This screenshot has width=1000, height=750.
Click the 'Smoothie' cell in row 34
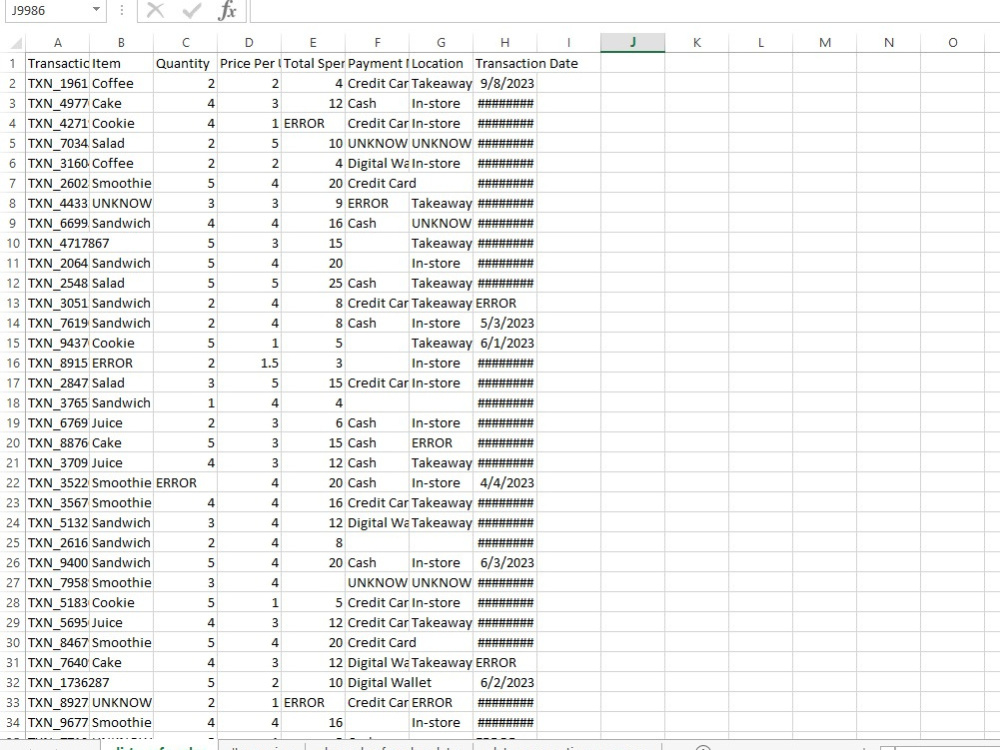click(x=121, y=723)
